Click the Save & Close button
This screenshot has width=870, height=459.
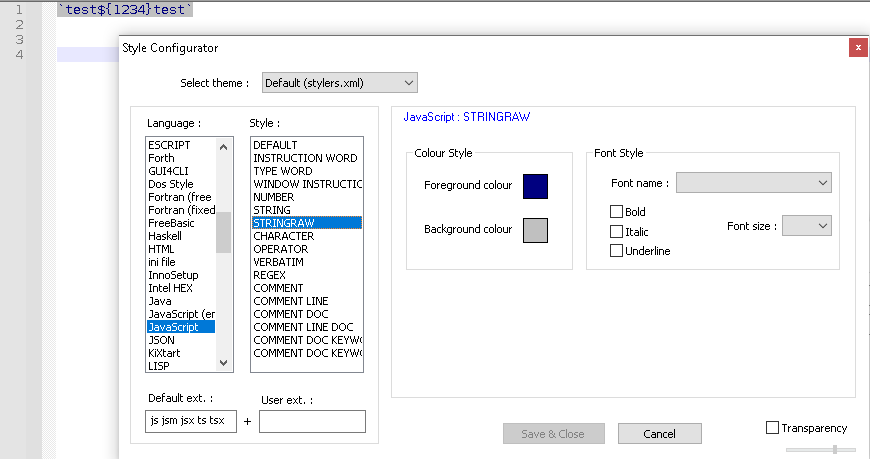click(x=554, y=433)
